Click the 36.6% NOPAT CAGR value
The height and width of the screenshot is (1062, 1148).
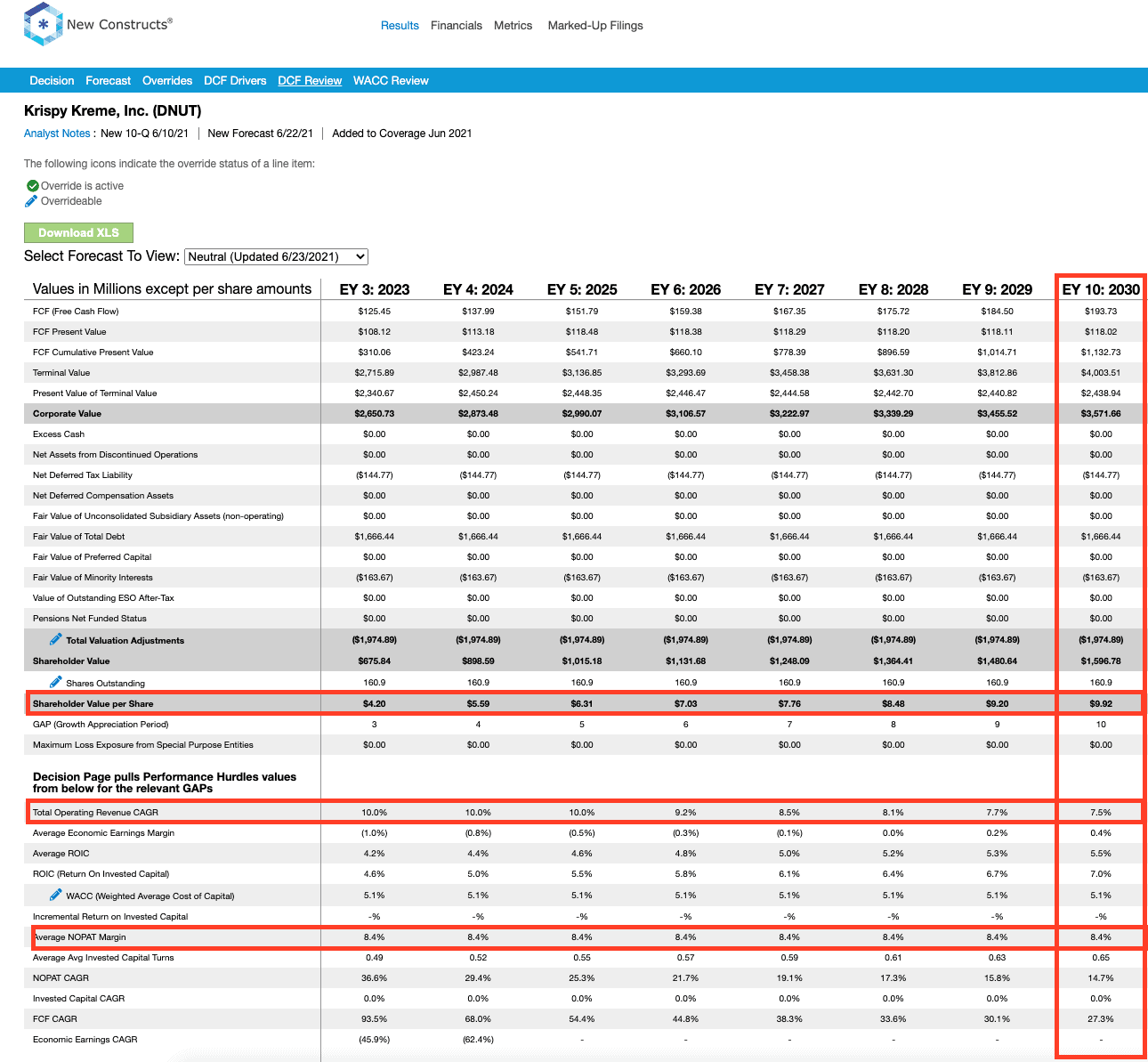[x=375, y=978]
